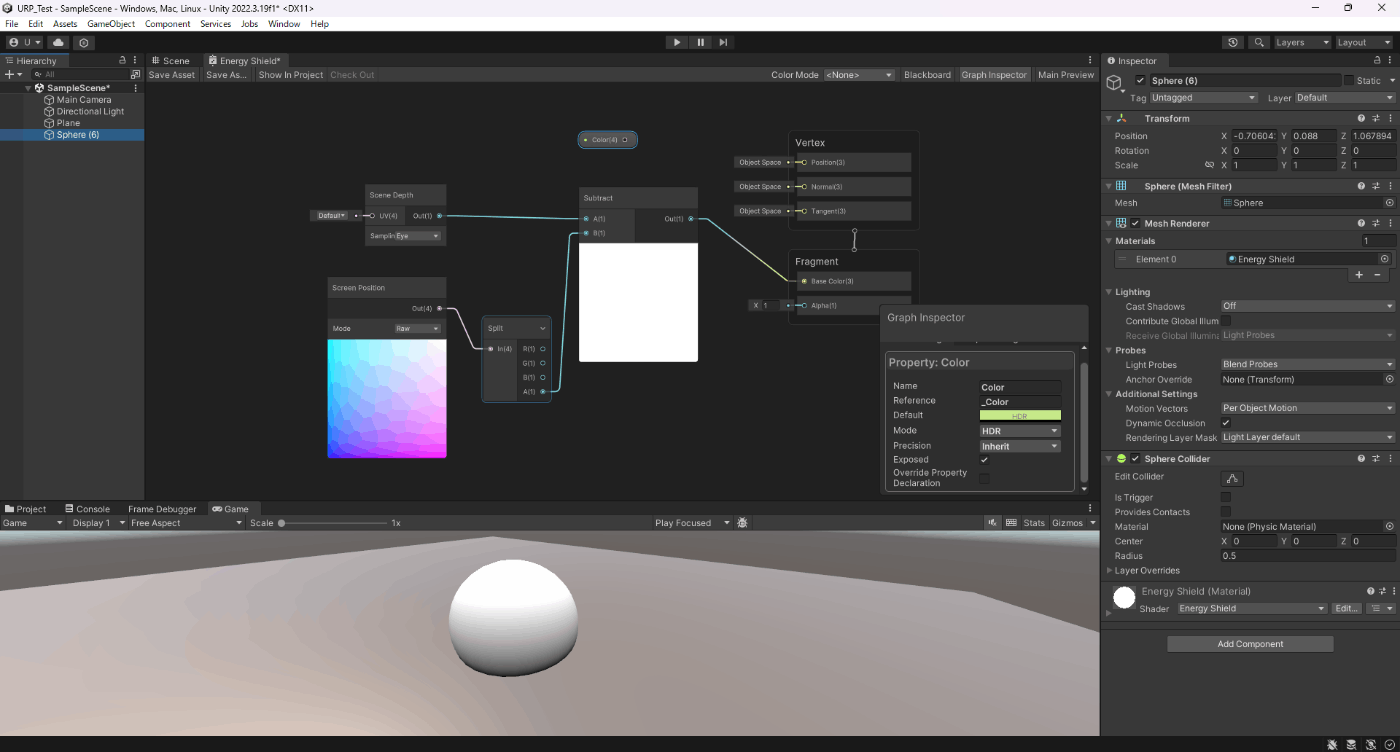
Task: Open the Cast Shadows dropdown
Action: pos(1308,306)
